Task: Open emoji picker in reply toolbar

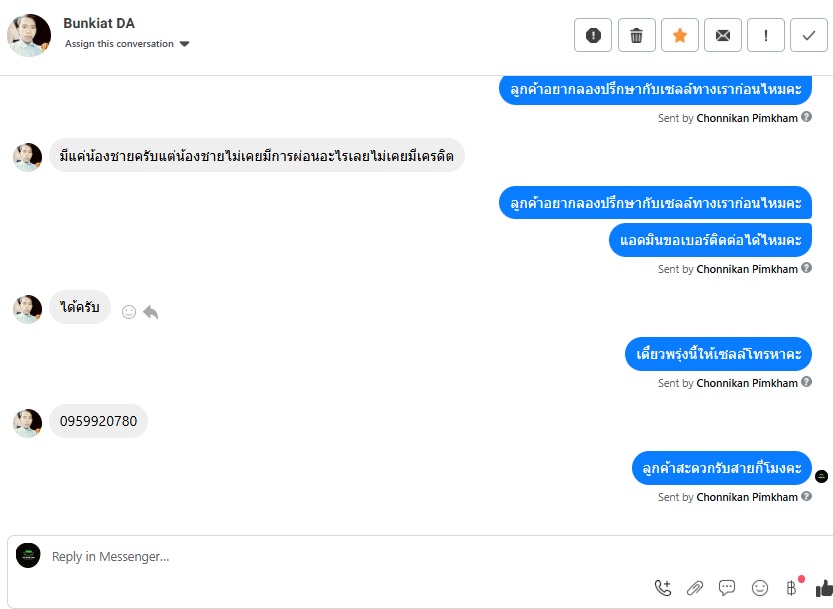Action: coord(760,587)
